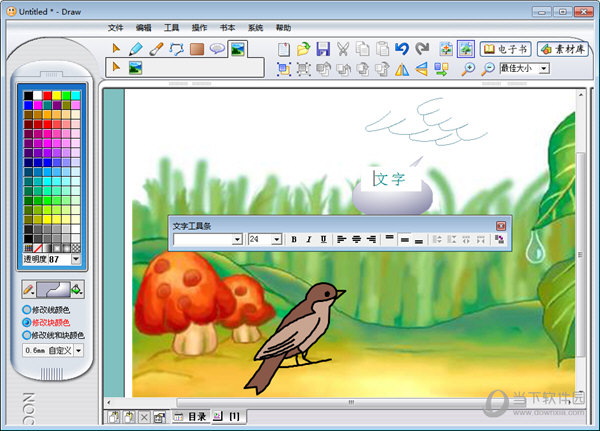The height and width of the screenshot is (431, 600).
Task: Click the copy icon in toolbar
Action: pyautogui.click(x=362, y=49)
